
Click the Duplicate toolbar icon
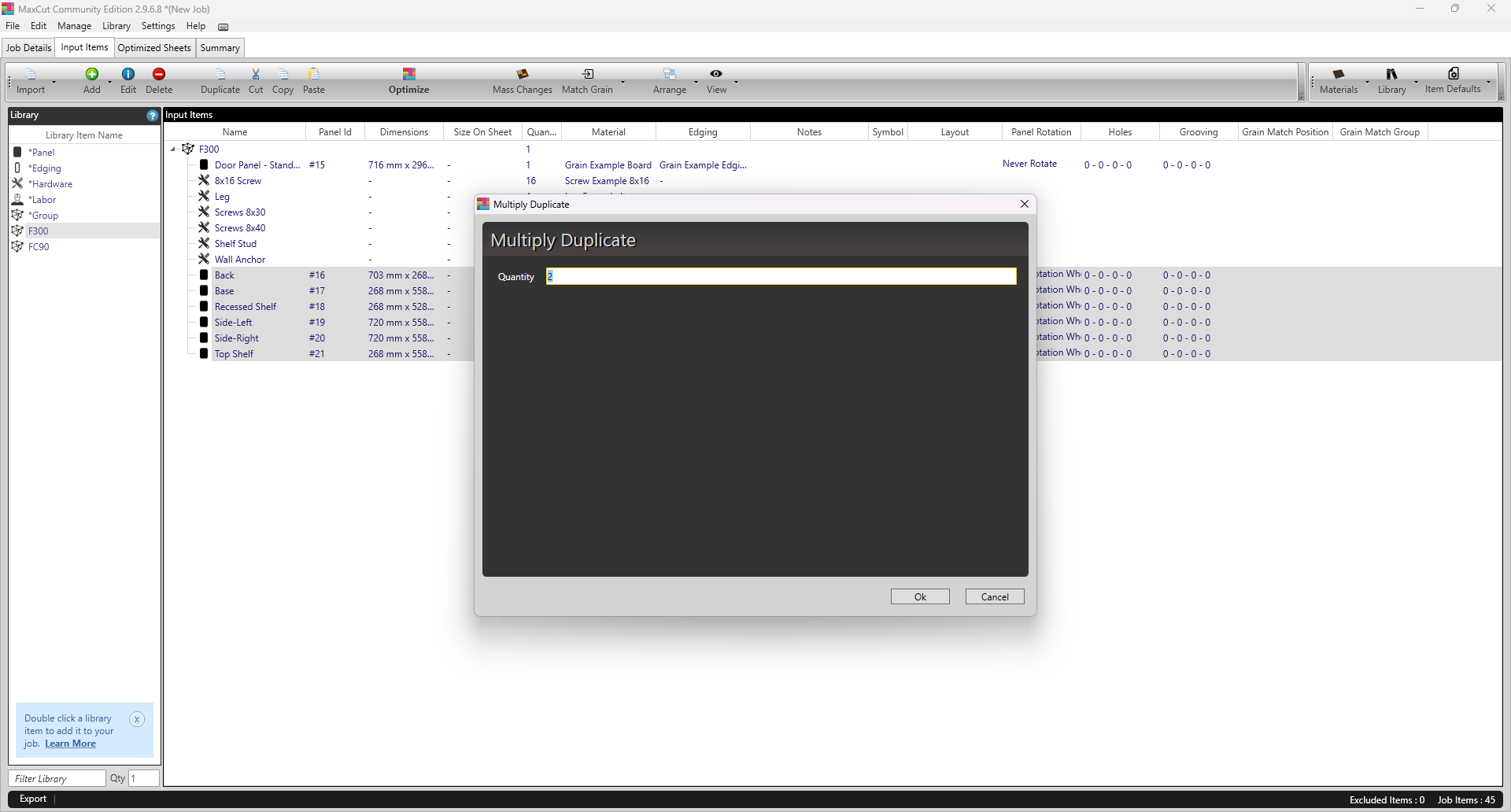220,74
